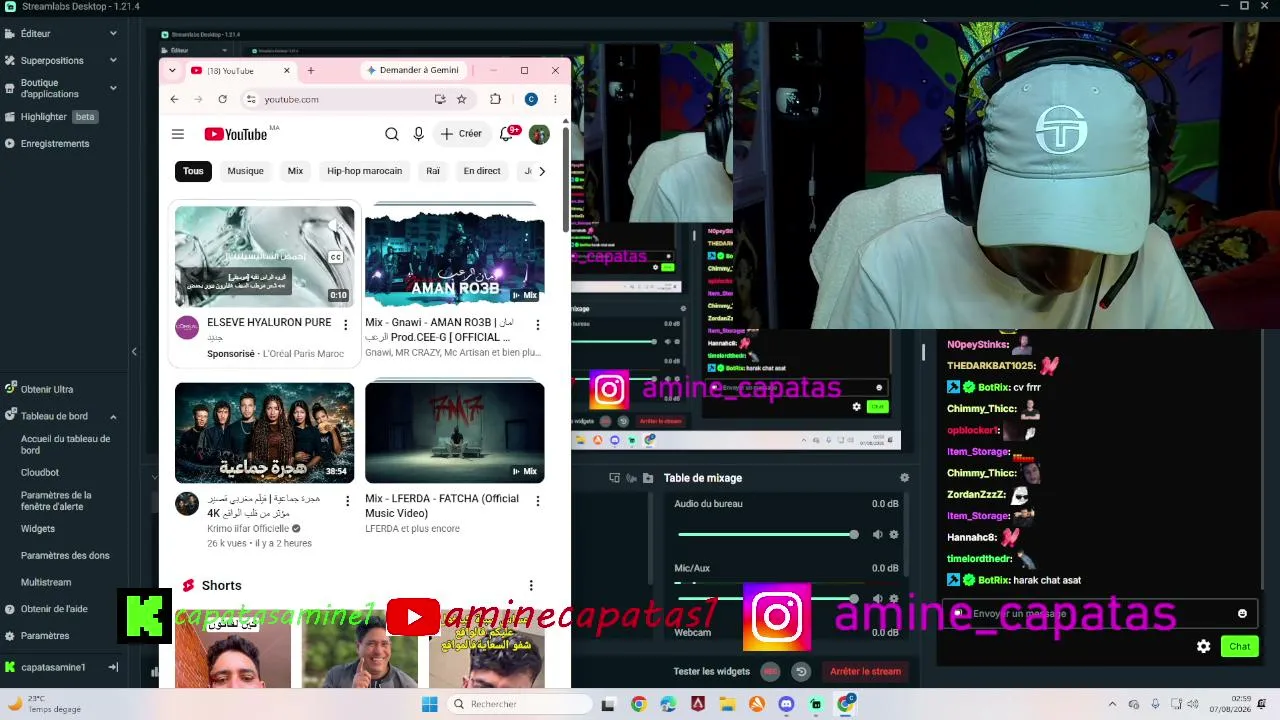Image resolution: width=1280 pixels, height=720 pixels.
Task: Select the Mix filter chip
Action: (295, 171)
